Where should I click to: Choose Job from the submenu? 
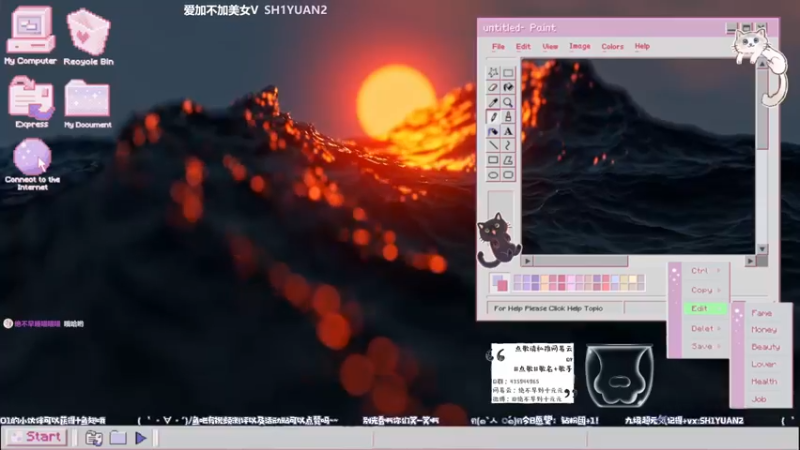[759, 399]
